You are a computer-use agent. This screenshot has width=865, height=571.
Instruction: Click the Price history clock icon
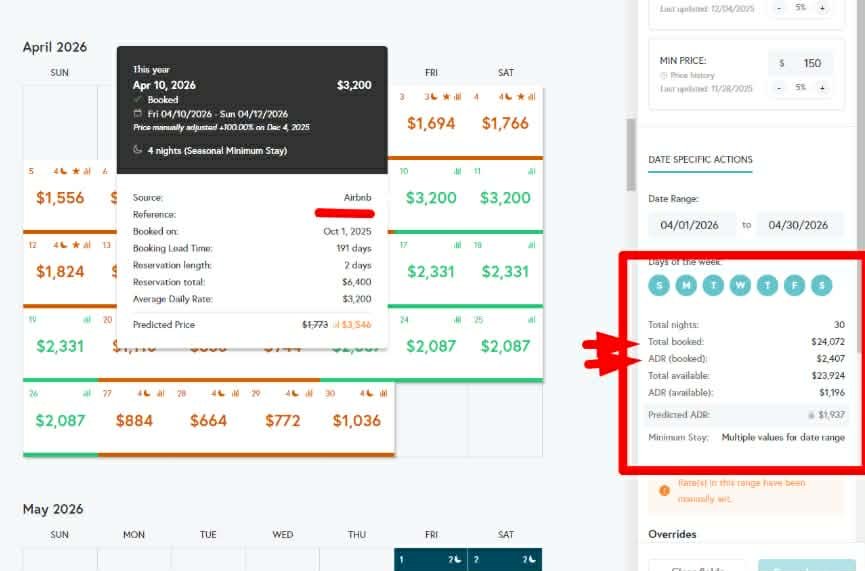(x=663, y=75)
